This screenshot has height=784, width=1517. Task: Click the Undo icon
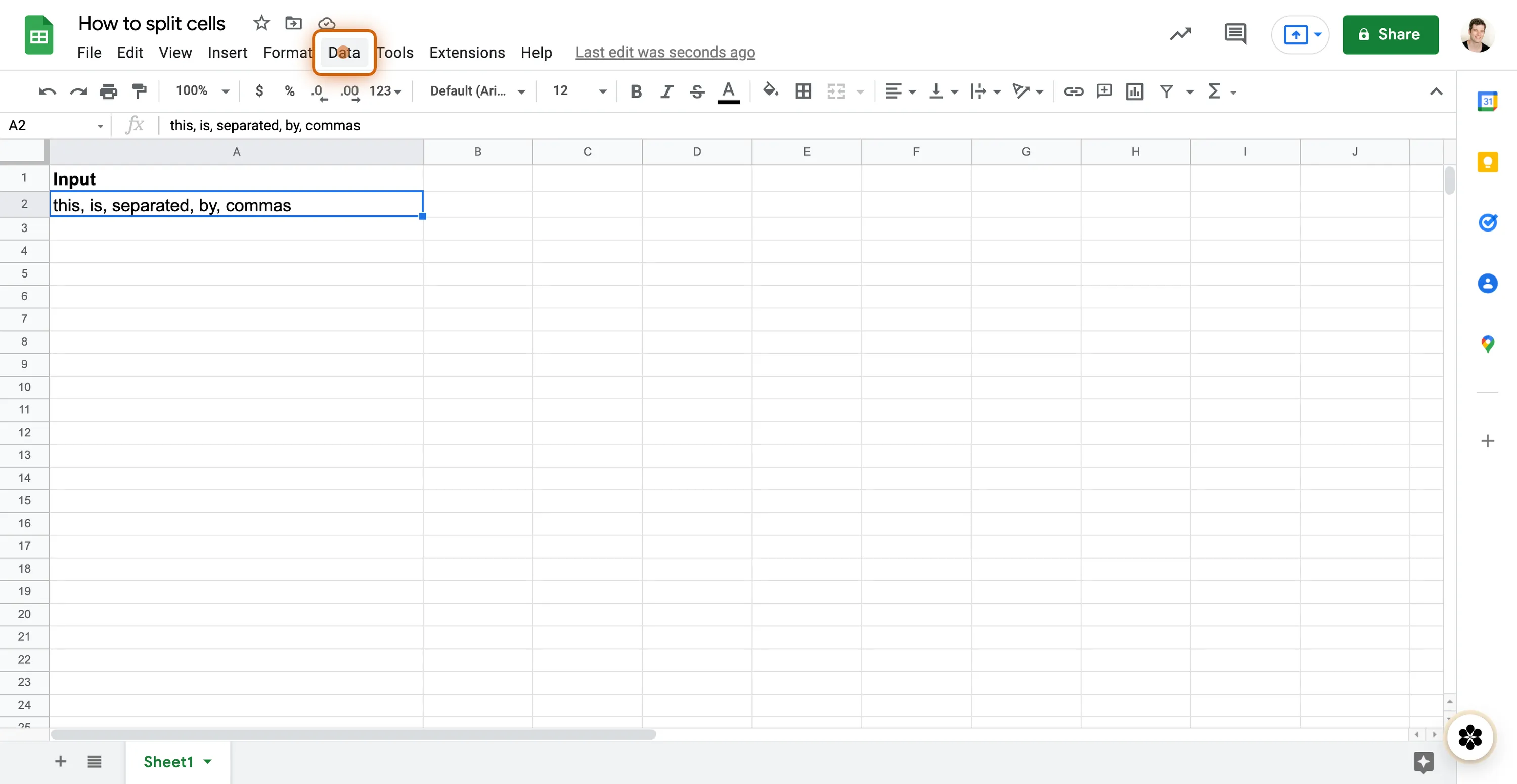[x=47, y=91]
